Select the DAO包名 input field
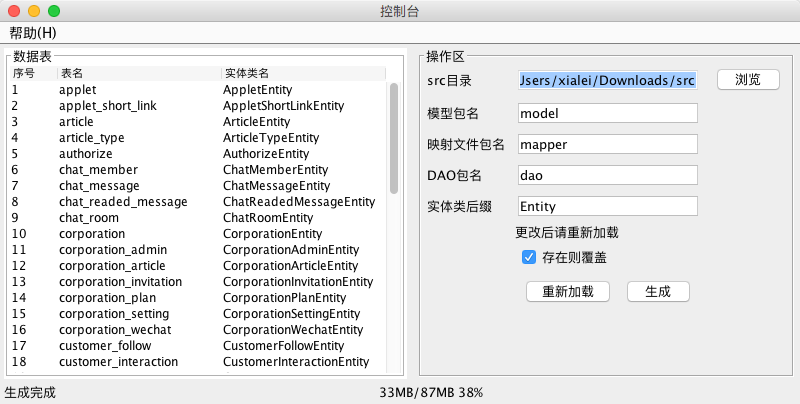 pos(606,175)
